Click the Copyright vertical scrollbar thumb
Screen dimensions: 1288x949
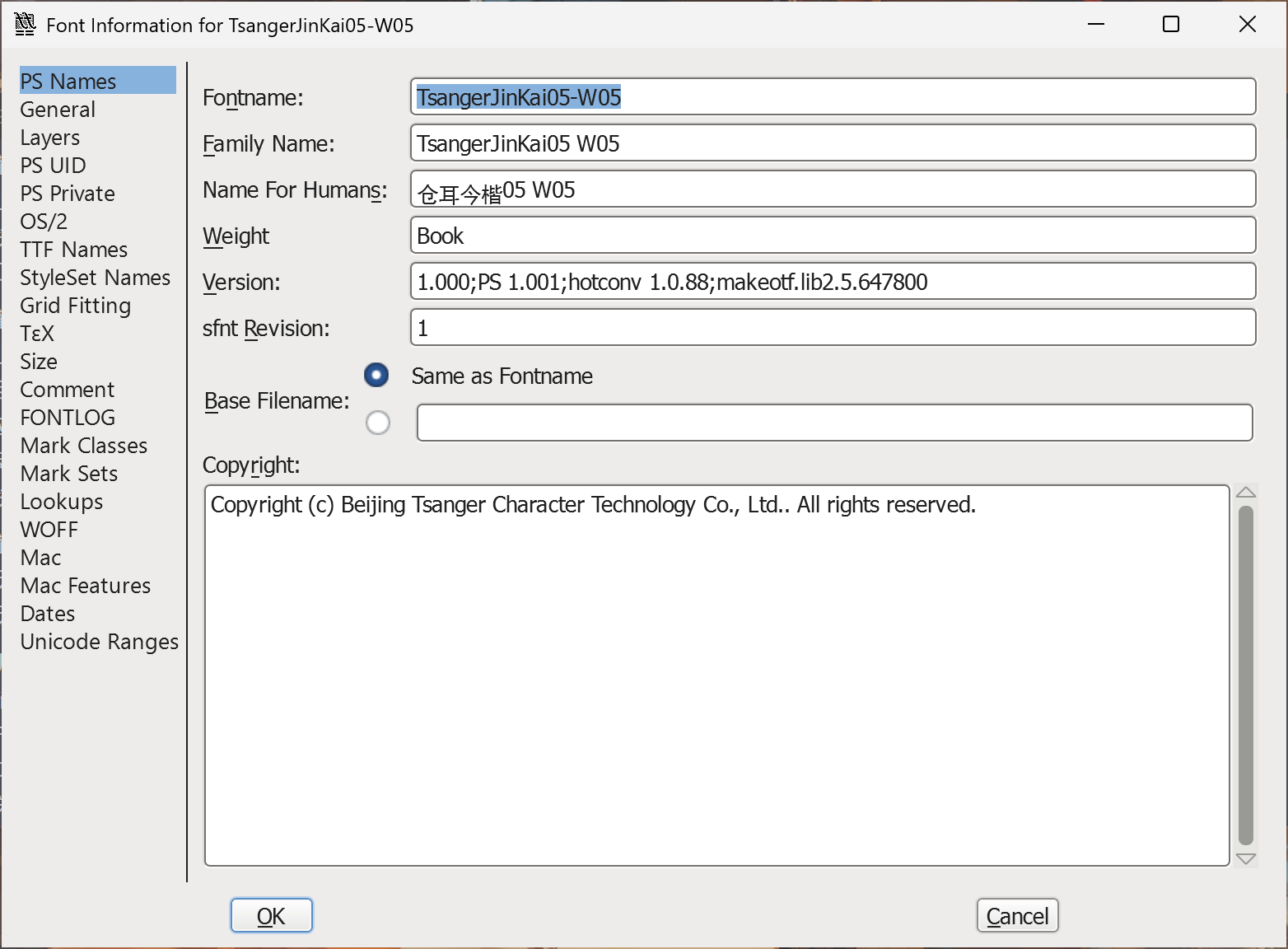[x=1246, y=676]
